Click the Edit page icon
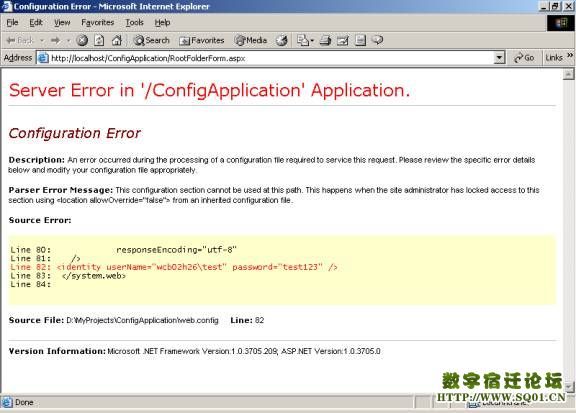The image size is (576, 413). tap(342, 40)
